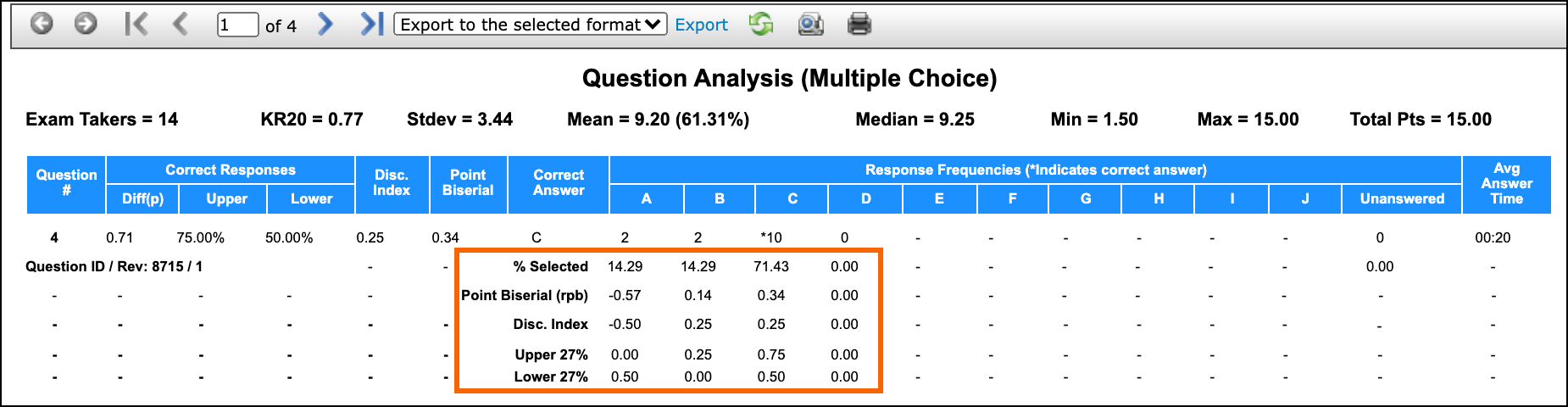Viewport: 1568px width, 407px height.
Task: Select the Diff(p) column header
Action: point(142,198)
